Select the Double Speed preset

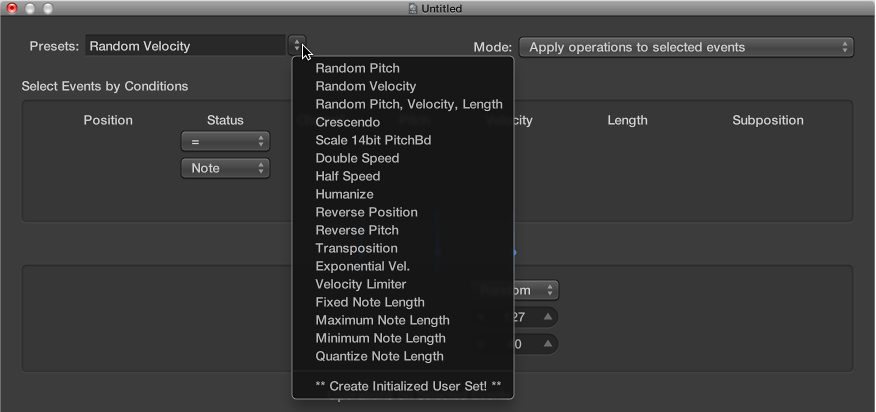(x=403, y=158)
